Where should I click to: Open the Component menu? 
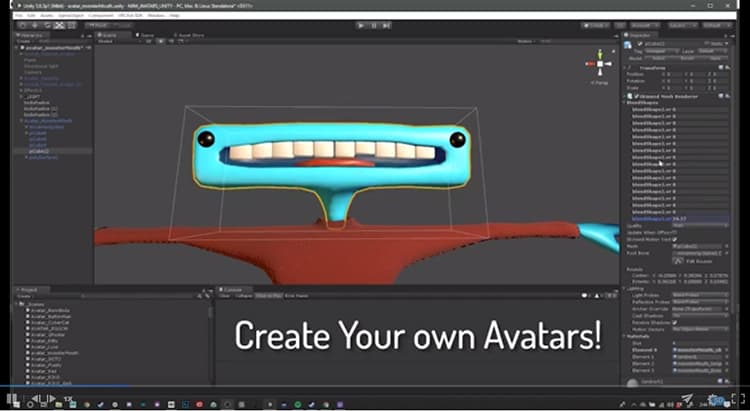tap(100, 15)
